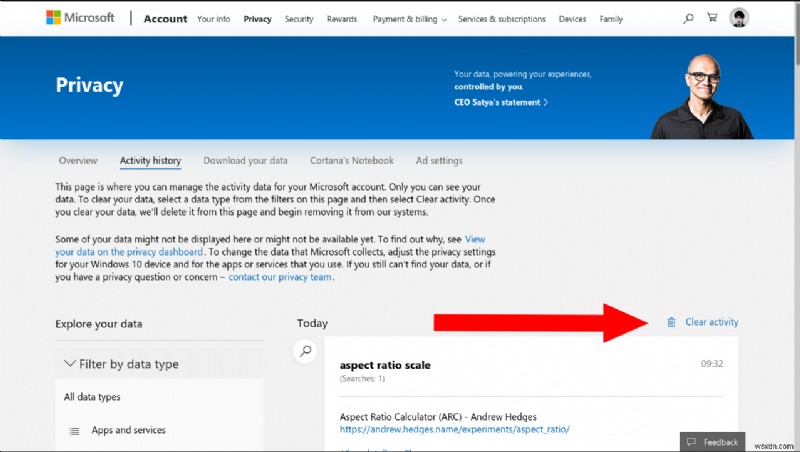The width and height of the screenshot is (800, 452).
Task: Open the Cortana's Notebook tab
Action: coord(352,160)
